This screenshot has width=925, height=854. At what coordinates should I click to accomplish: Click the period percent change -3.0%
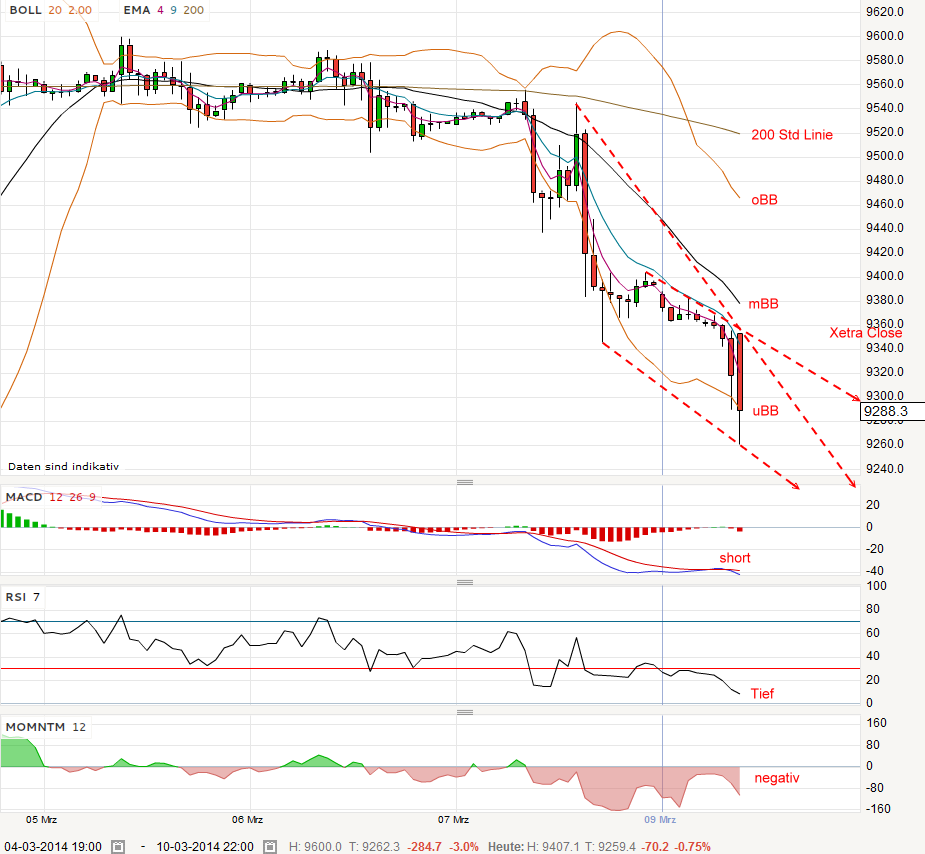tap(464, 847)
